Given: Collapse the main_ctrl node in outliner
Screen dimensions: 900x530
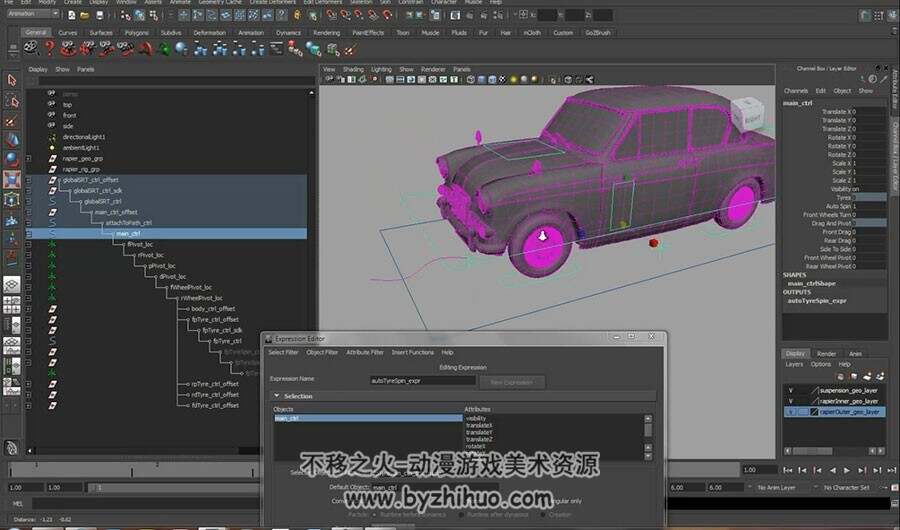Looking at the screenshot, I should [29, 234].
